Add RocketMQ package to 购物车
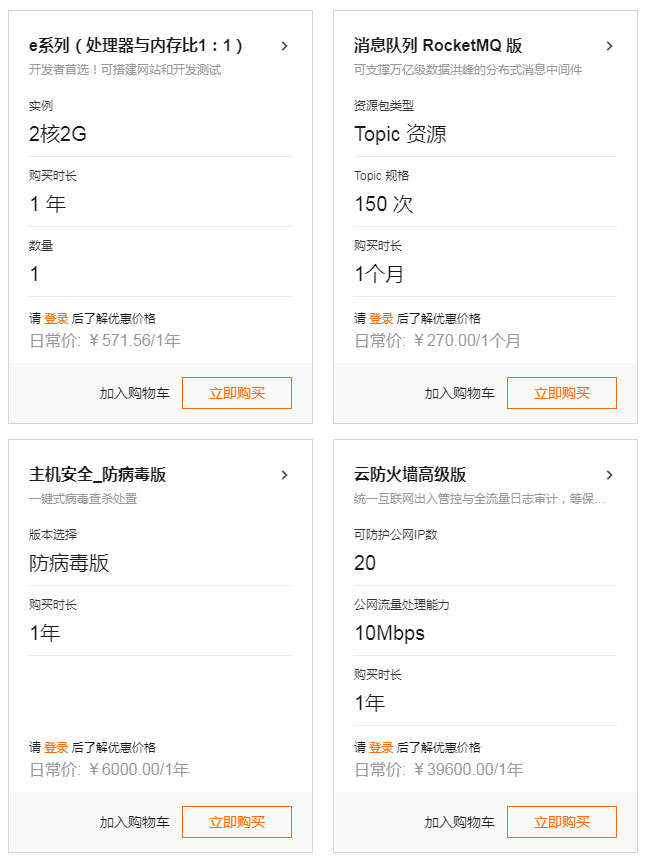The width and height of the screenshot is (646, 860). pos(460,393)
